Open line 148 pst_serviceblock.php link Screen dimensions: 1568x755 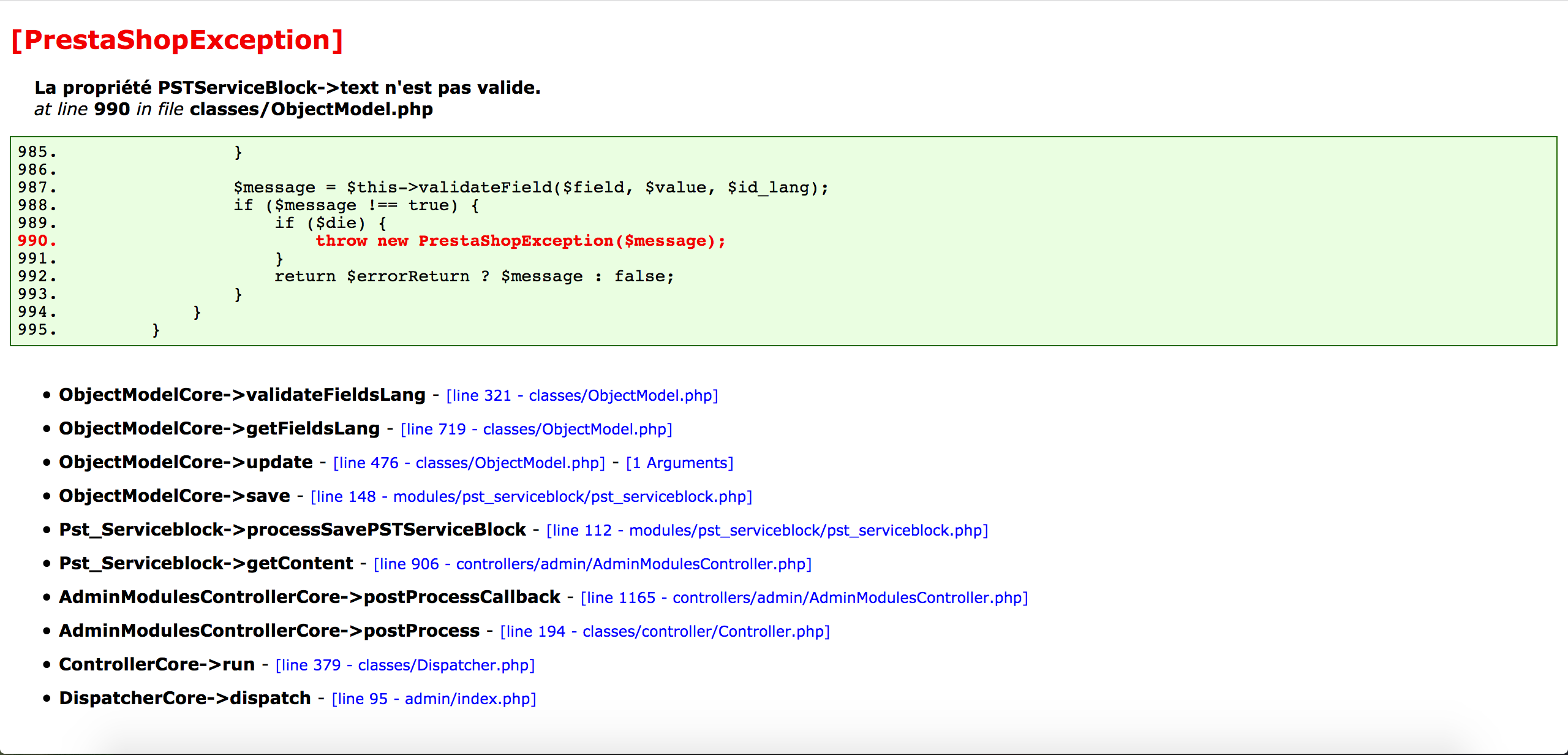532,497
